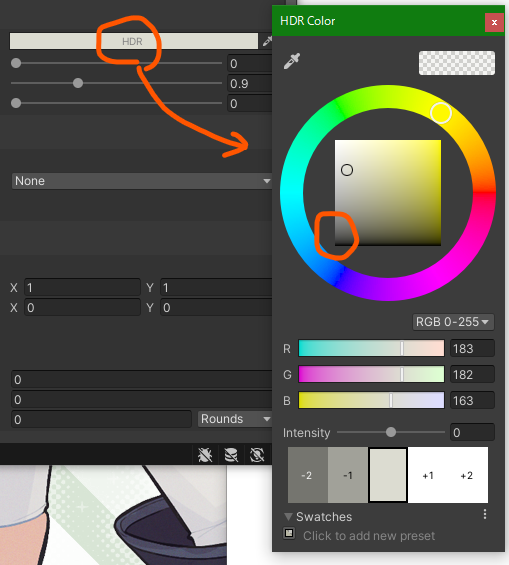Open the Rounds dropdown

[235, 419]
